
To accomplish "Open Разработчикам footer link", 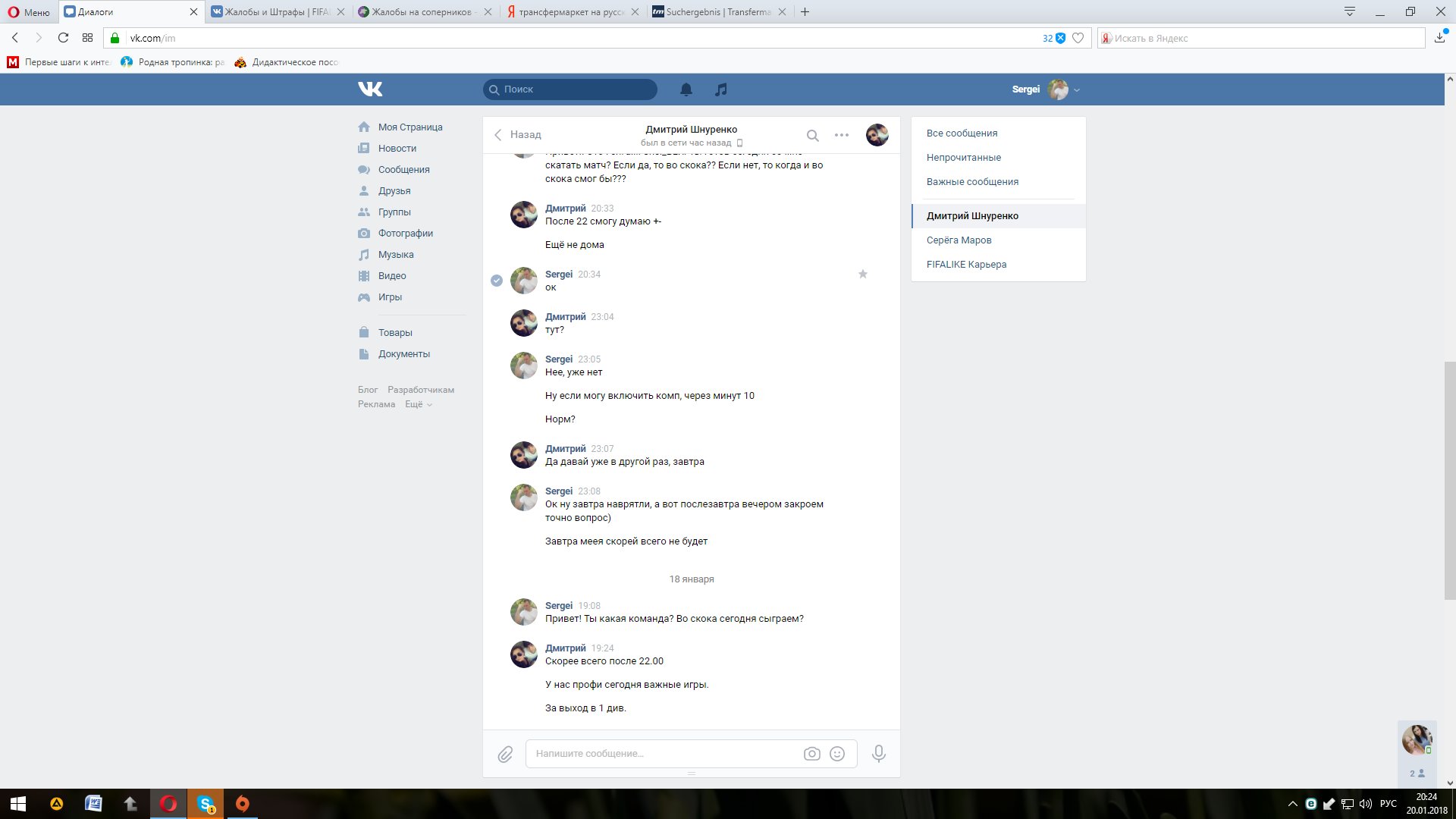I will (x=421, y=390).
